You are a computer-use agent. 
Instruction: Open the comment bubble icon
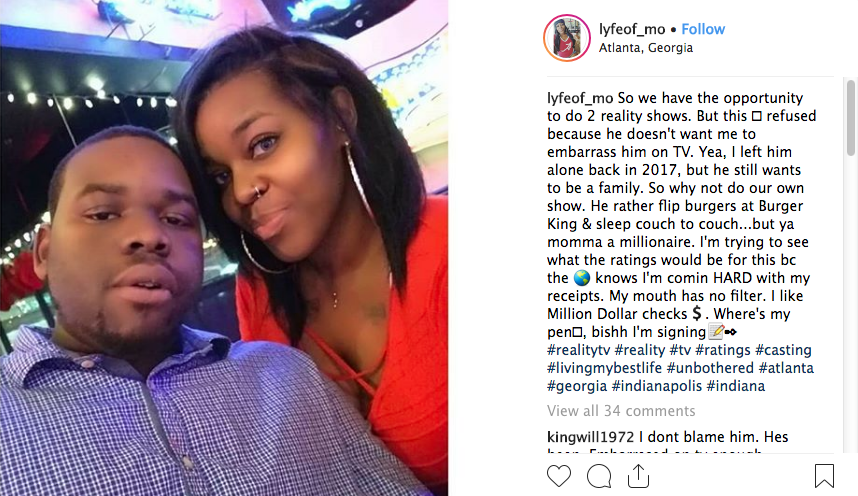pyautogui.click(x=599, y=476)
